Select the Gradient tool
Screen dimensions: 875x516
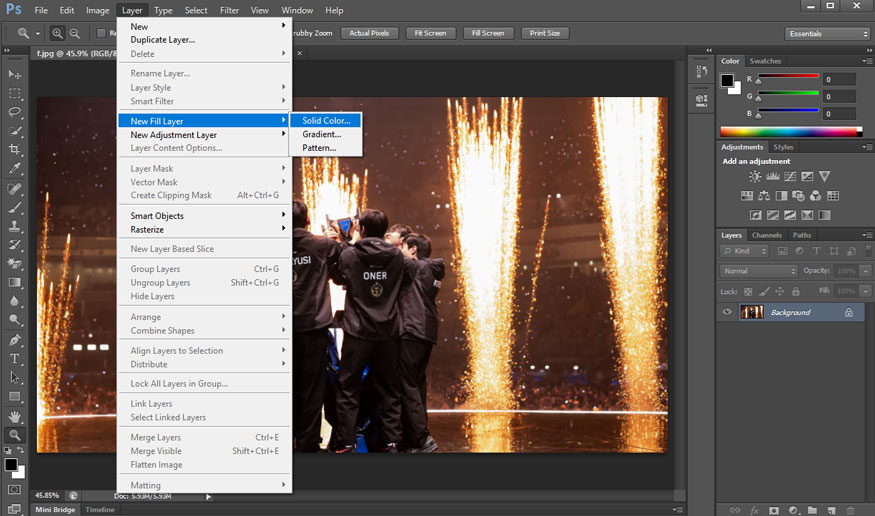15,282
